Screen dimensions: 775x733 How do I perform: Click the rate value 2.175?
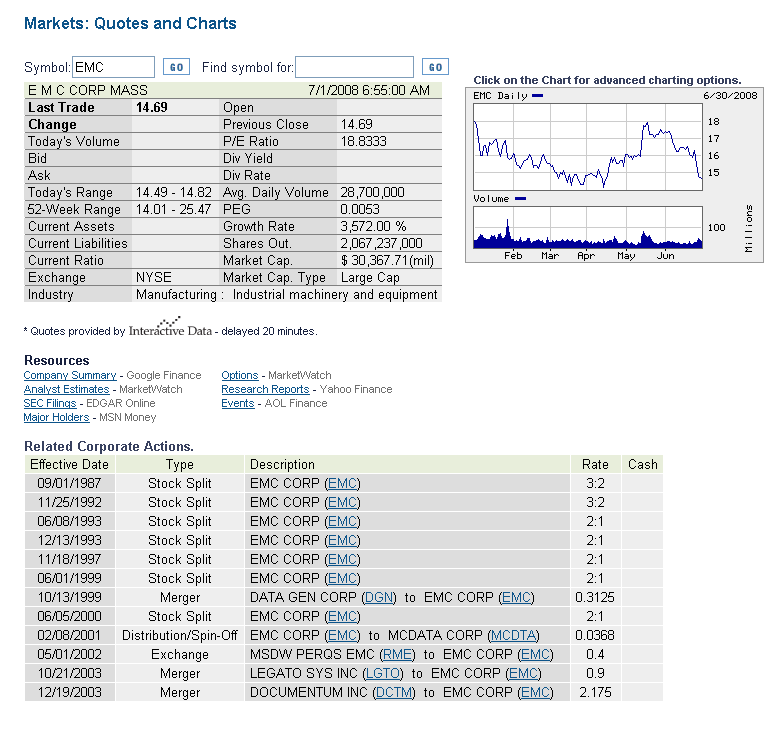(595, 692)
